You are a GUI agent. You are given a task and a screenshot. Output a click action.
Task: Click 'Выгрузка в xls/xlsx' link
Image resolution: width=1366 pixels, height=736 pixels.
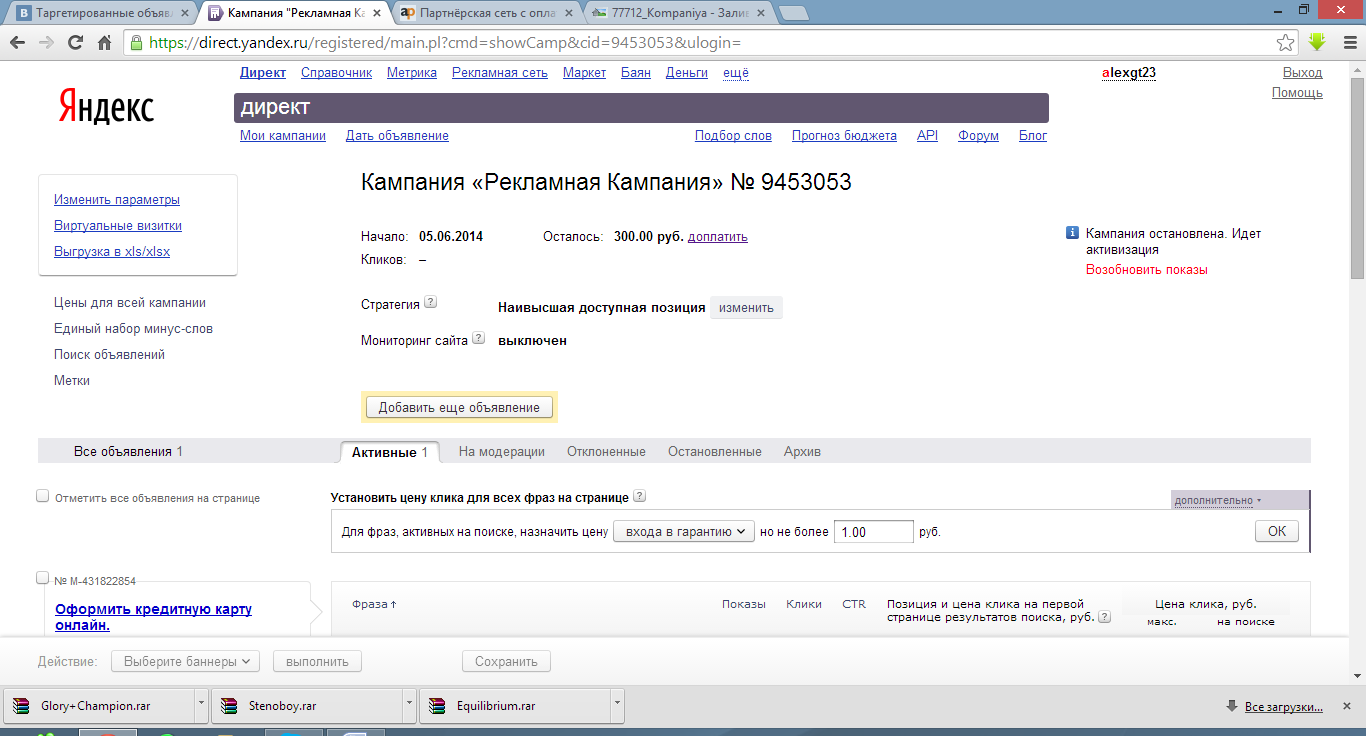point(112,252)
